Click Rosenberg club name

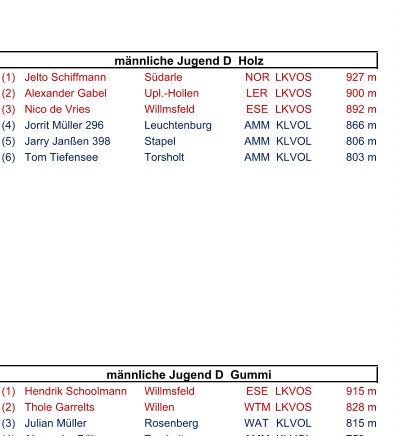[x=171, y=423]
